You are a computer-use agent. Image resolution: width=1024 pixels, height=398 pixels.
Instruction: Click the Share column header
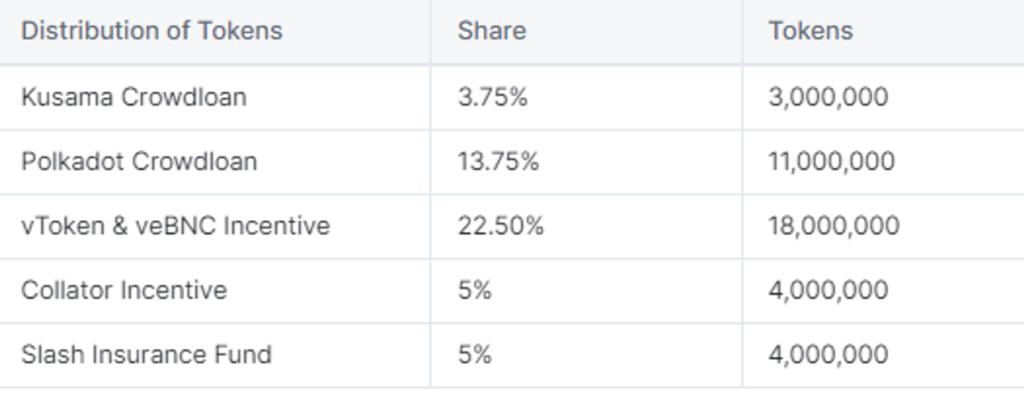(492, 31)
